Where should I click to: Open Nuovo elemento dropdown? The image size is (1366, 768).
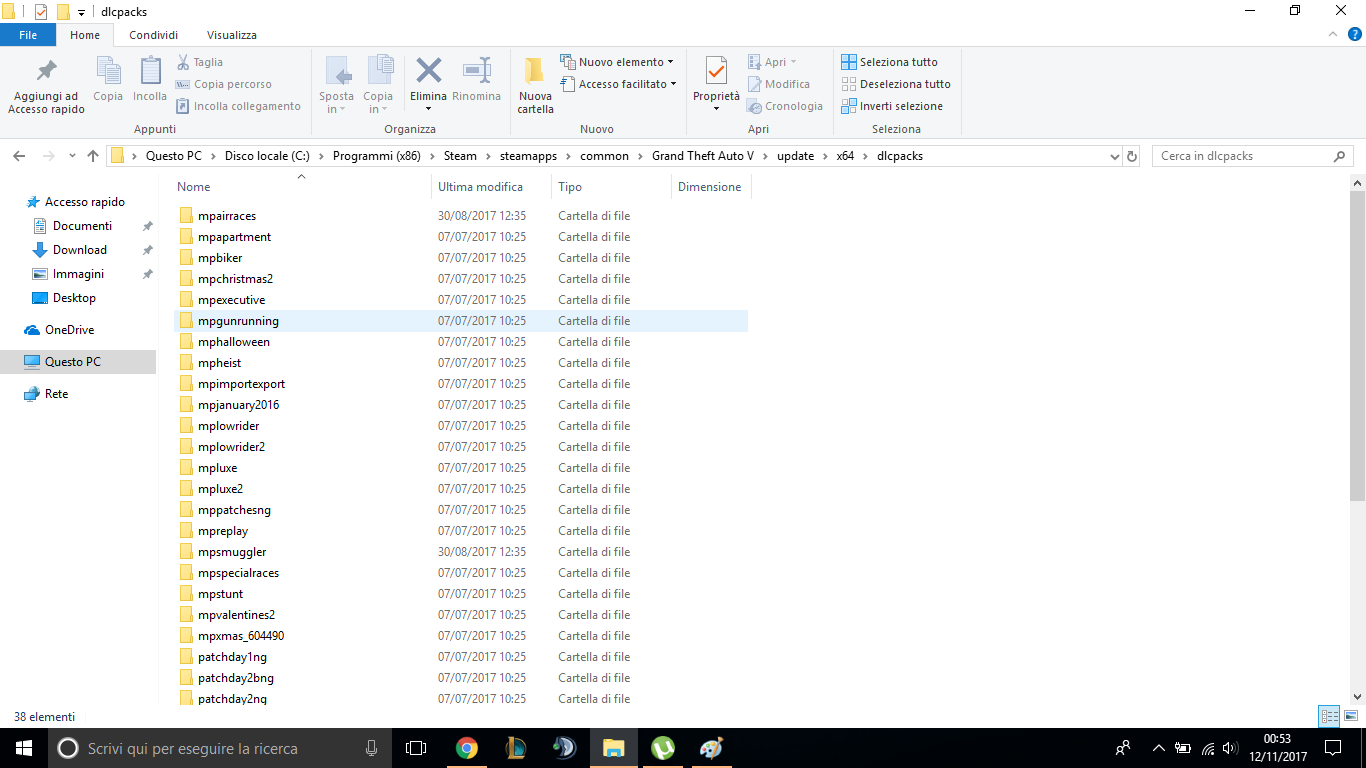tap(617, 62)
